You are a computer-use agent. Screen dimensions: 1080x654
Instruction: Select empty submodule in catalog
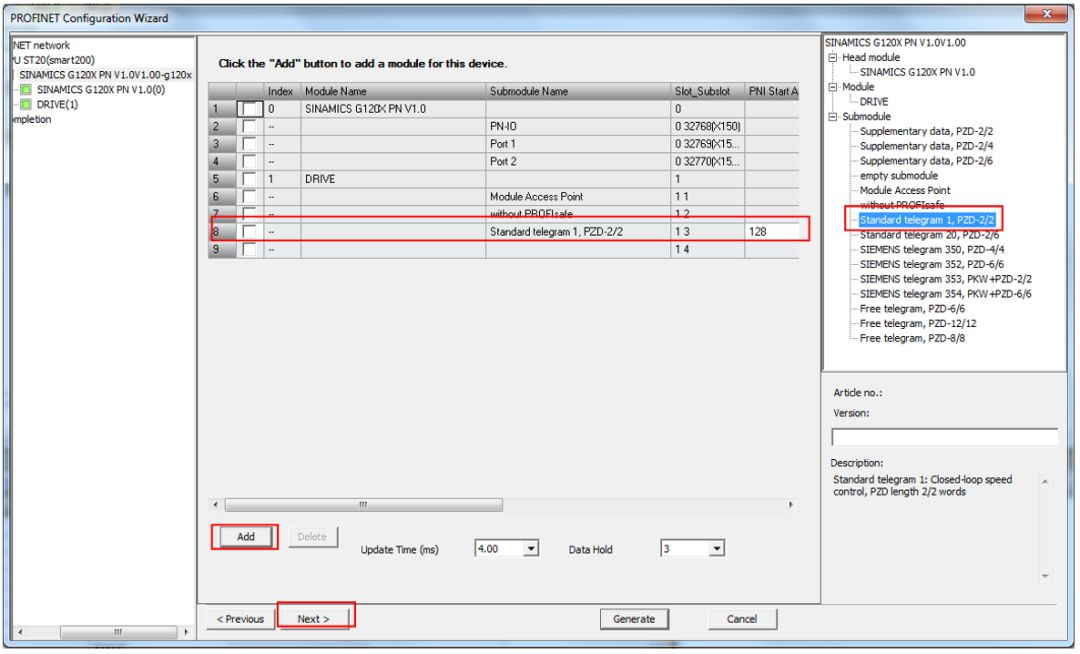pos(899,176)
